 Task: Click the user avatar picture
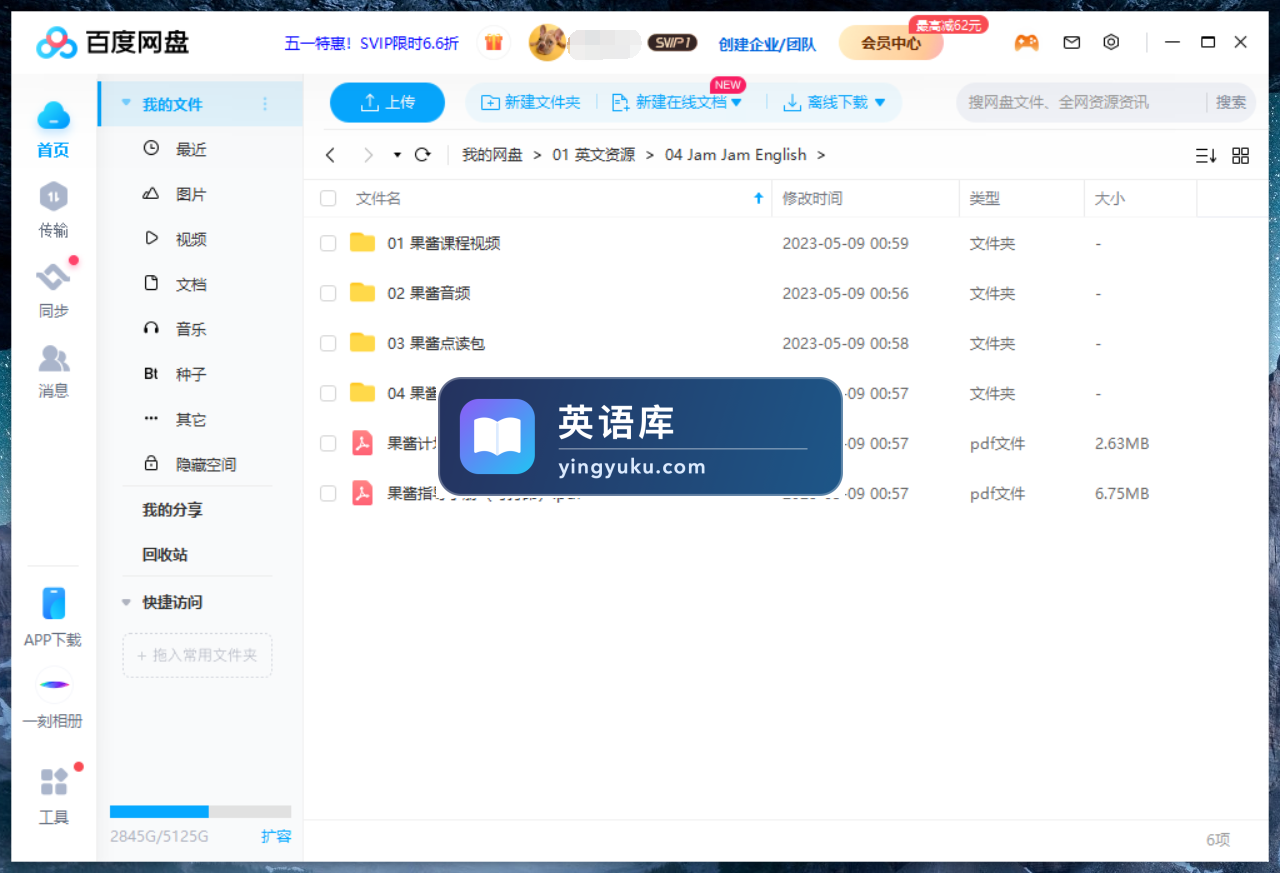tap(547, 43)
